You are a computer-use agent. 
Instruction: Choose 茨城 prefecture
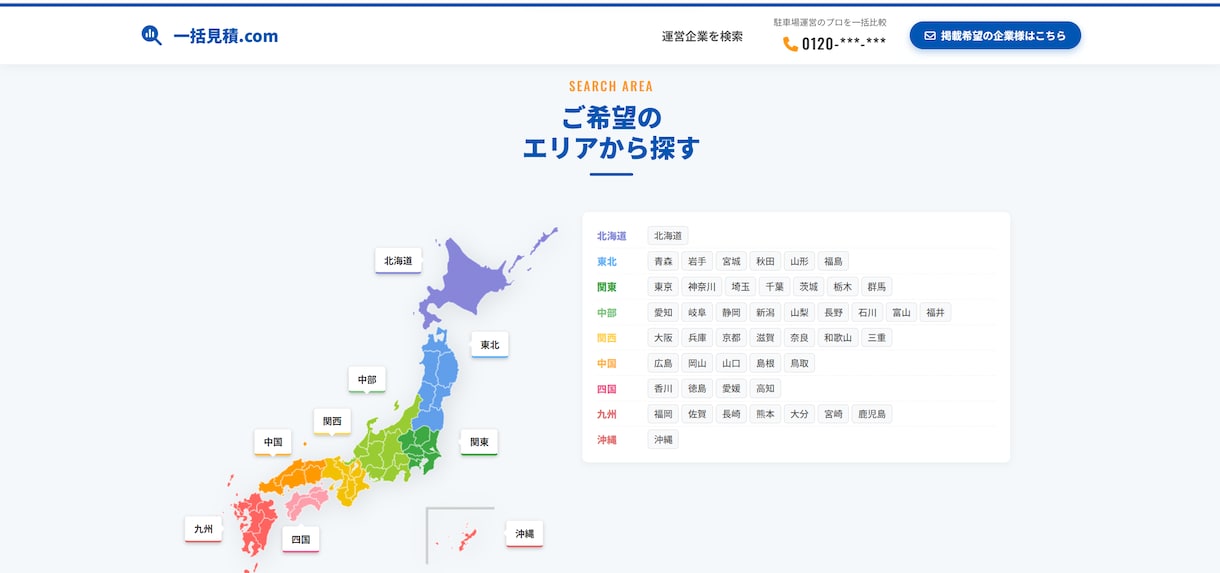808,286
